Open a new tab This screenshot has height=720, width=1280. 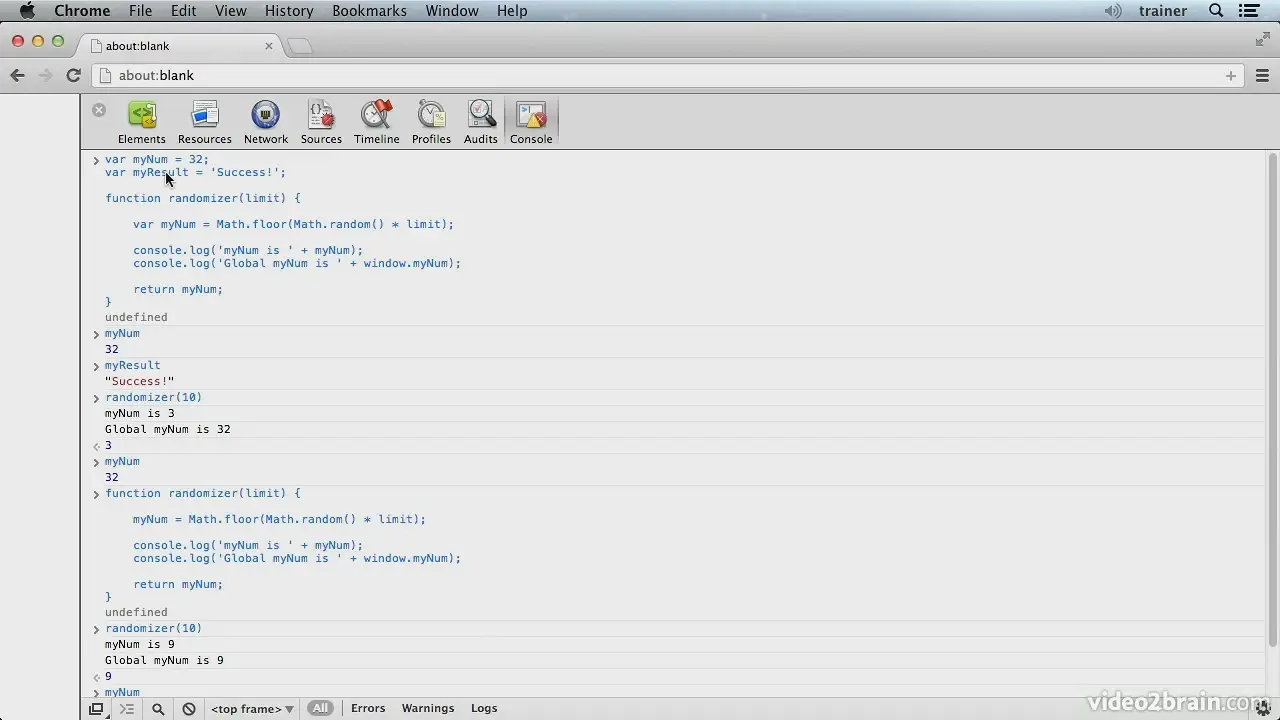click(x=299, y=46)
